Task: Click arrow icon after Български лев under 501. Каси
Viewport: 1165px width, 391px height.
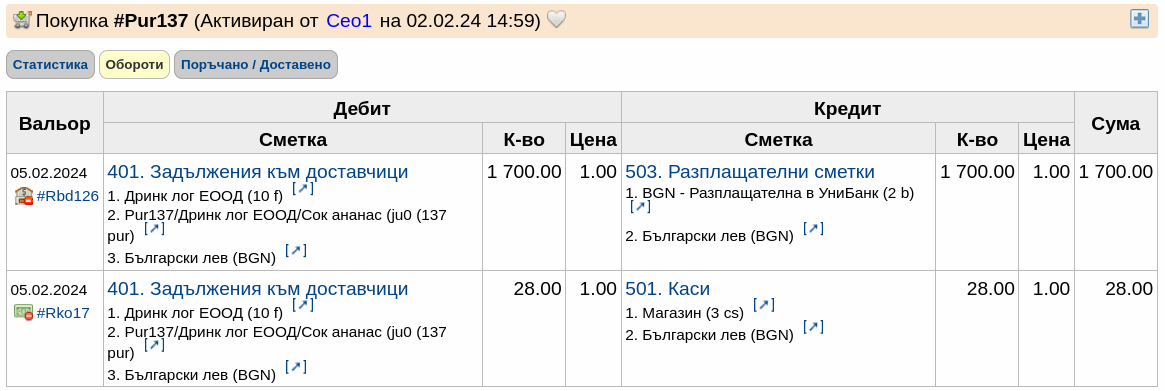Action: click(x=814, y=326)
